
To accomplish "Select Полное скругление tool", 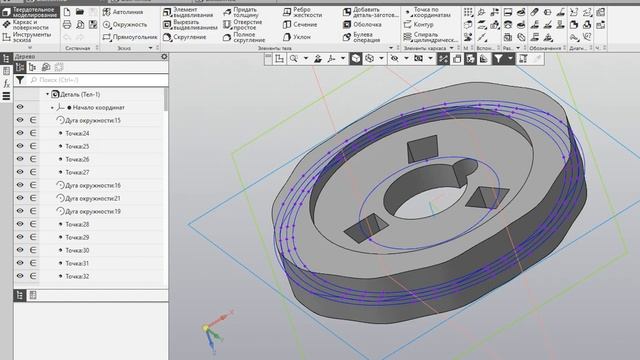I will click(244, 38).
